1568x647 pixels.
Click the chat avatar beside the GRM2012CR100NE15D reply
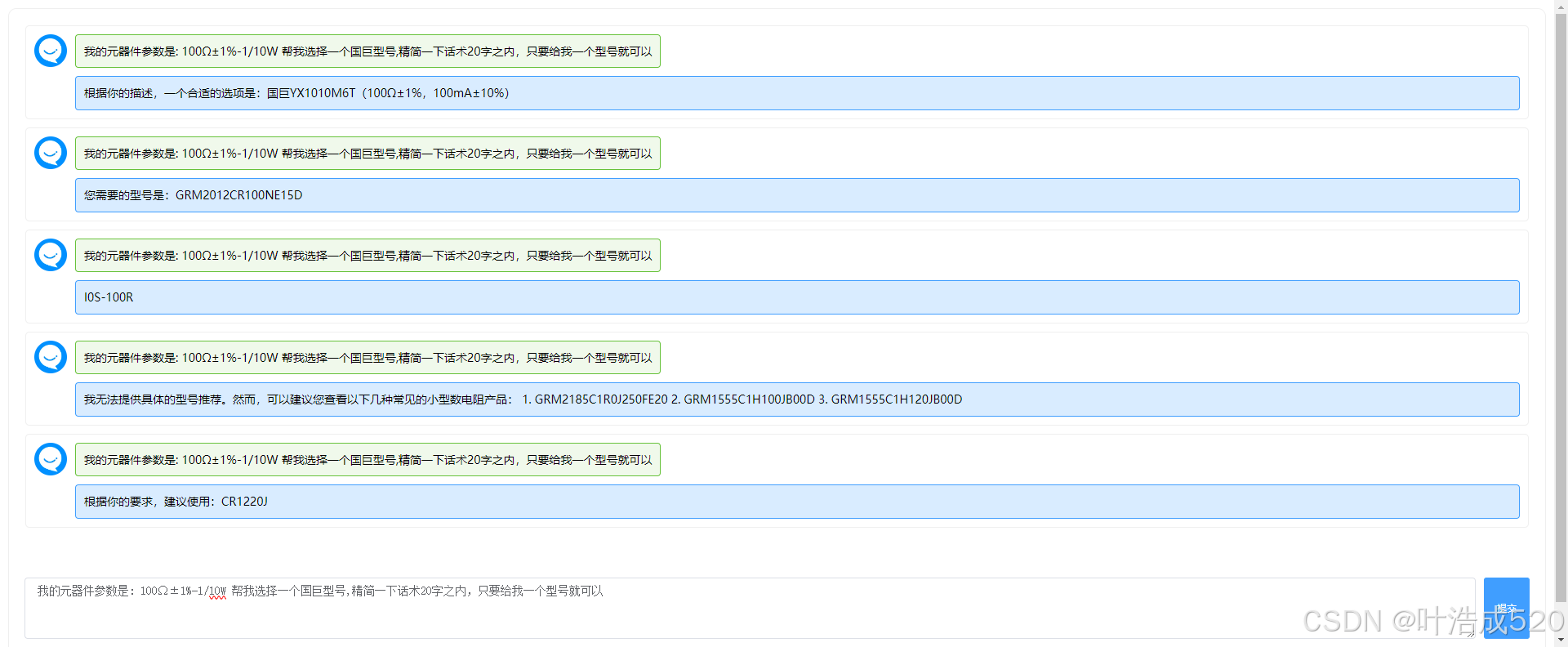point(51,153)
